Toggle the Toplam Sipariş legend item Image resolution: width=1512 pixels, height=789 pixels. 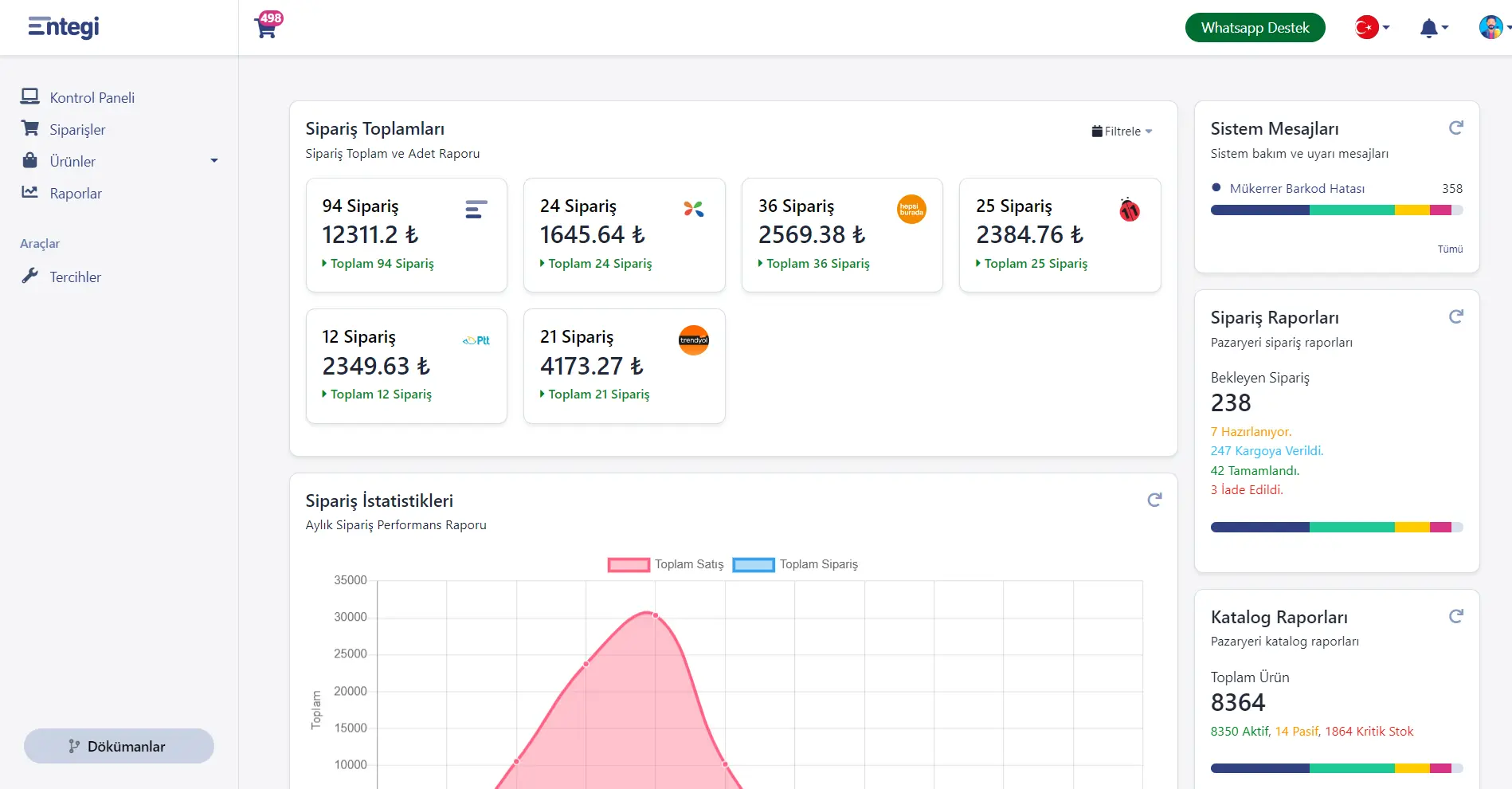pyautogui.click(x=796, y=564)
